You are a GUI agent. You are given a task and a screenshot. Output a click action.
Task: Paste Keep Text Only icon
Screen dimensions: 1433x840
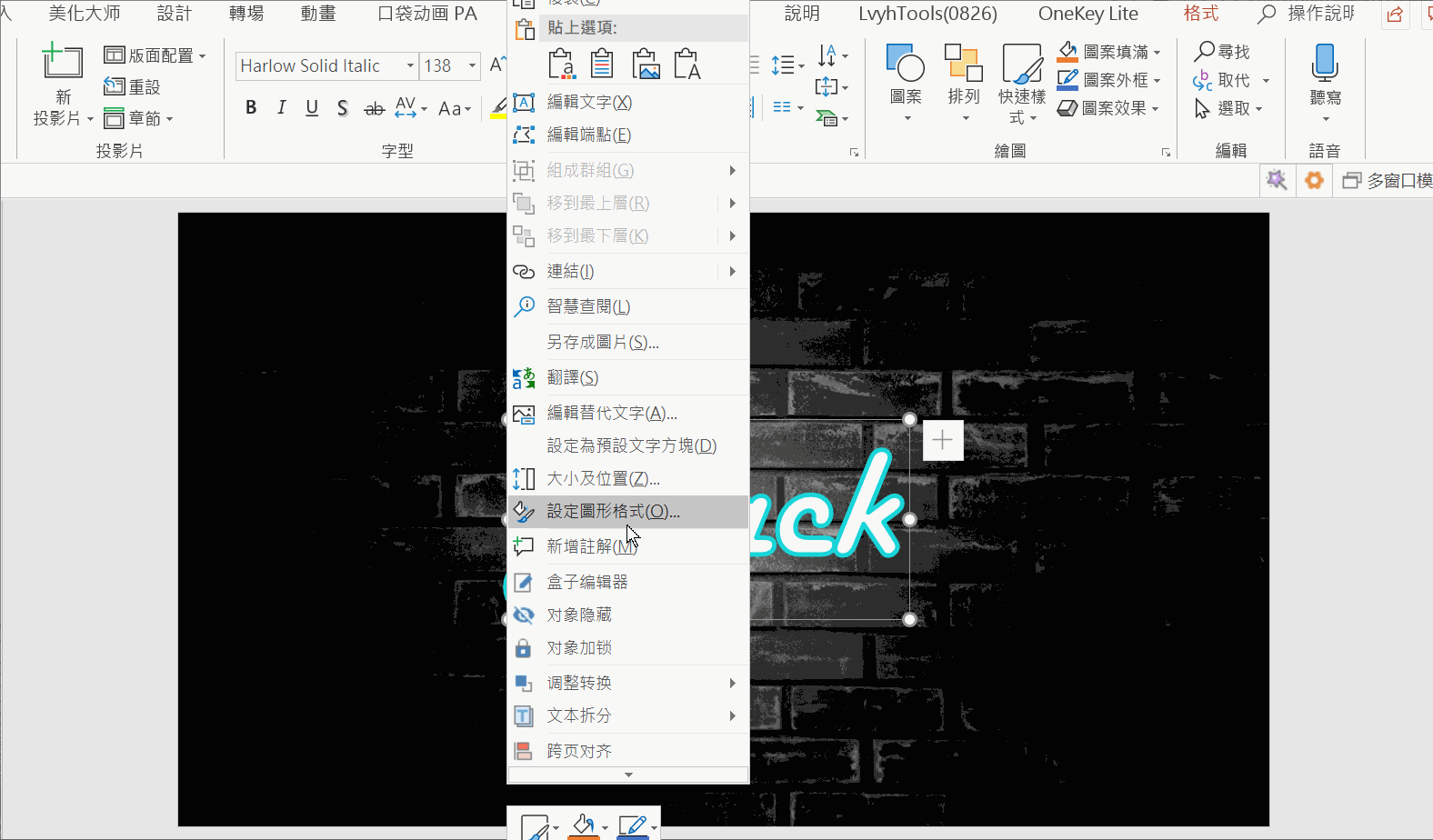687,64
